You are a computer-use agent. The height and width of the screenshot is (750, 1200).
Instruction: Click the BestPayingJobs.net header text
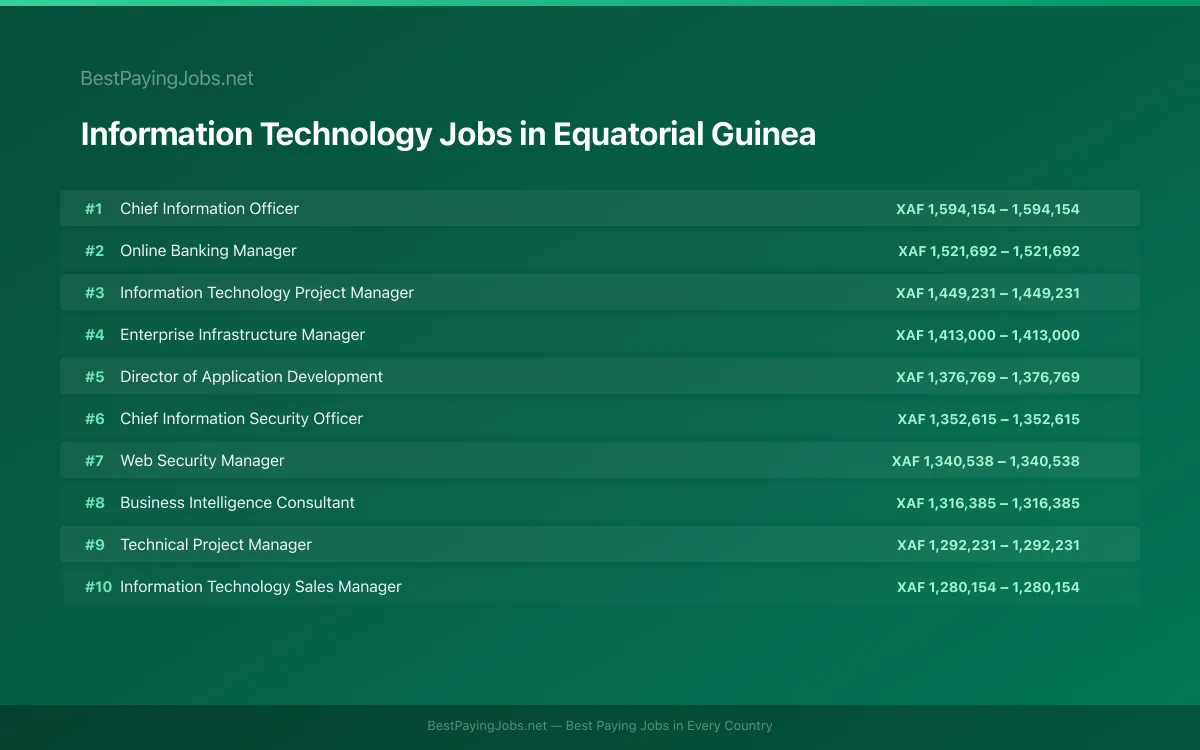(167, 78)
